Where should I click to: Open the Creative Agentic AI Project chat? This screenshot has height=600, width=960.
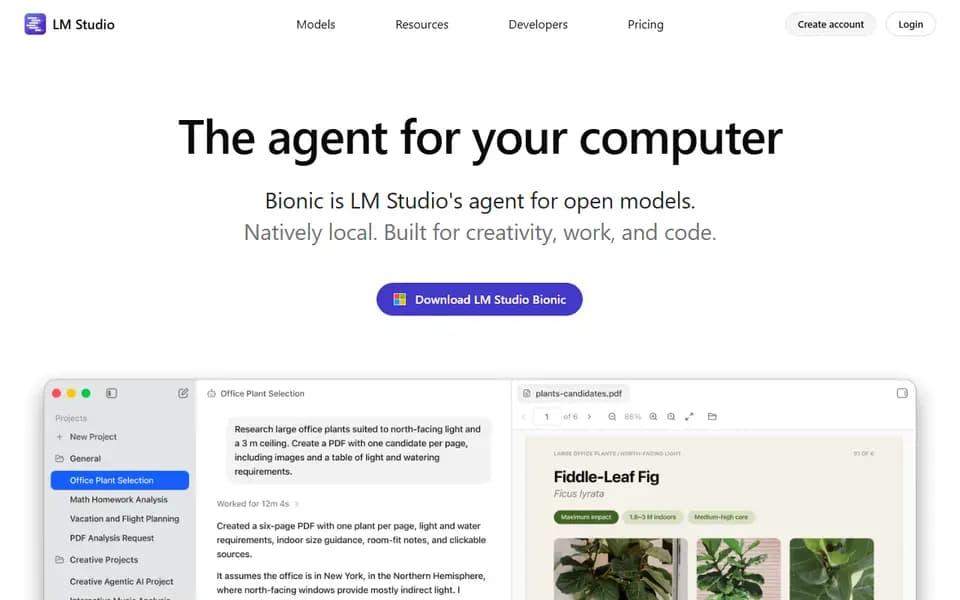point(121,582)
